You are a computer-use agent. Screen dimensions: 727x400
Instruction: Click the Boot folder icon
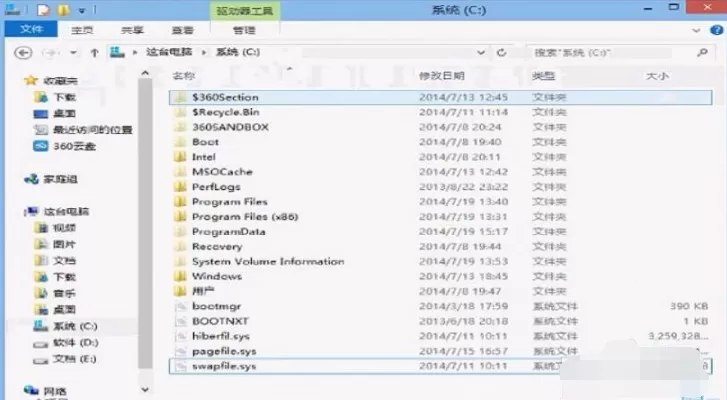coord(180,142)
